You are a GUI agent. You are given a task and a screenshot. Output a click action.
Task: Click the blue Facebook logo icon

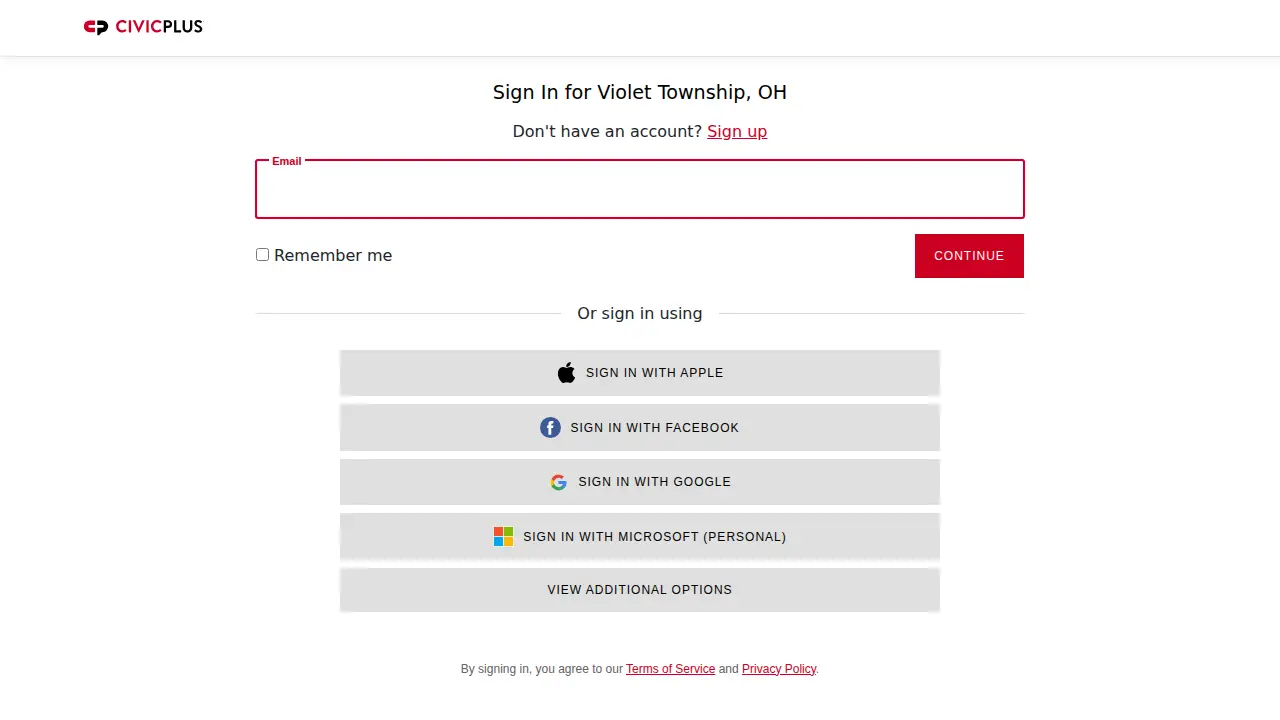tap(550, 428)
